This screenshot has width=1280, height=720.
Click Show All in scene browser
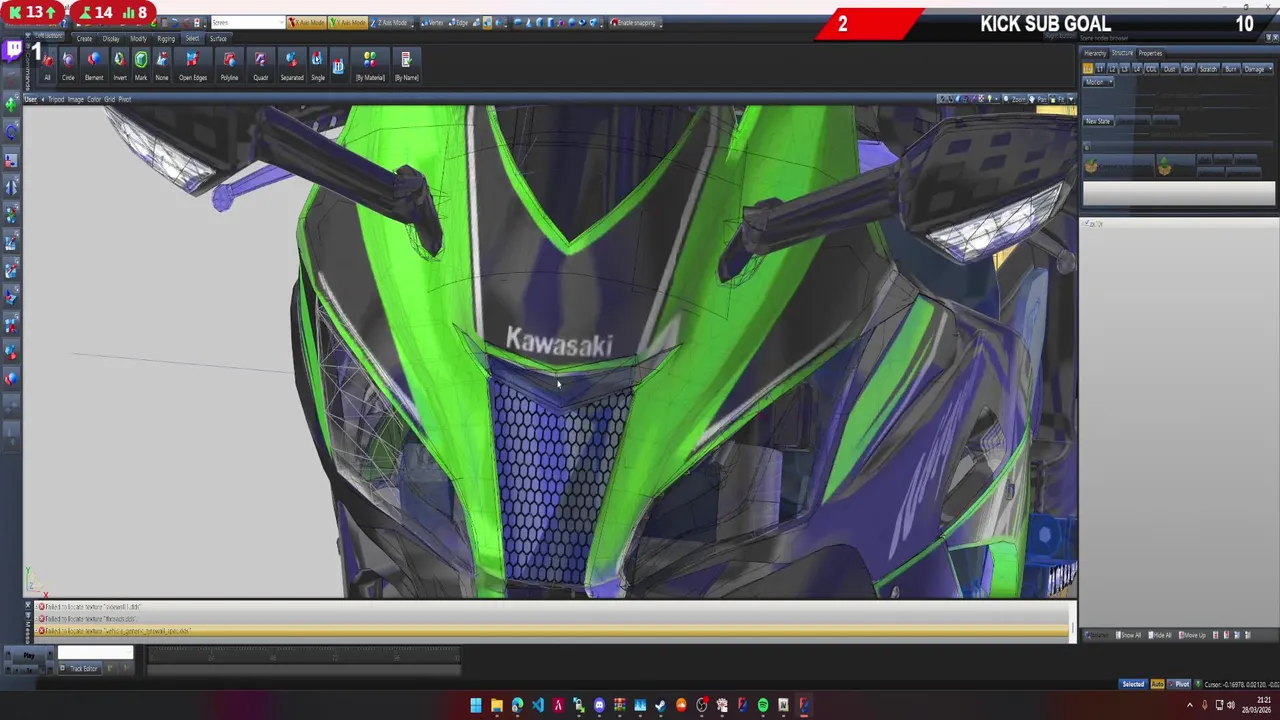[x=1128, y=635]
